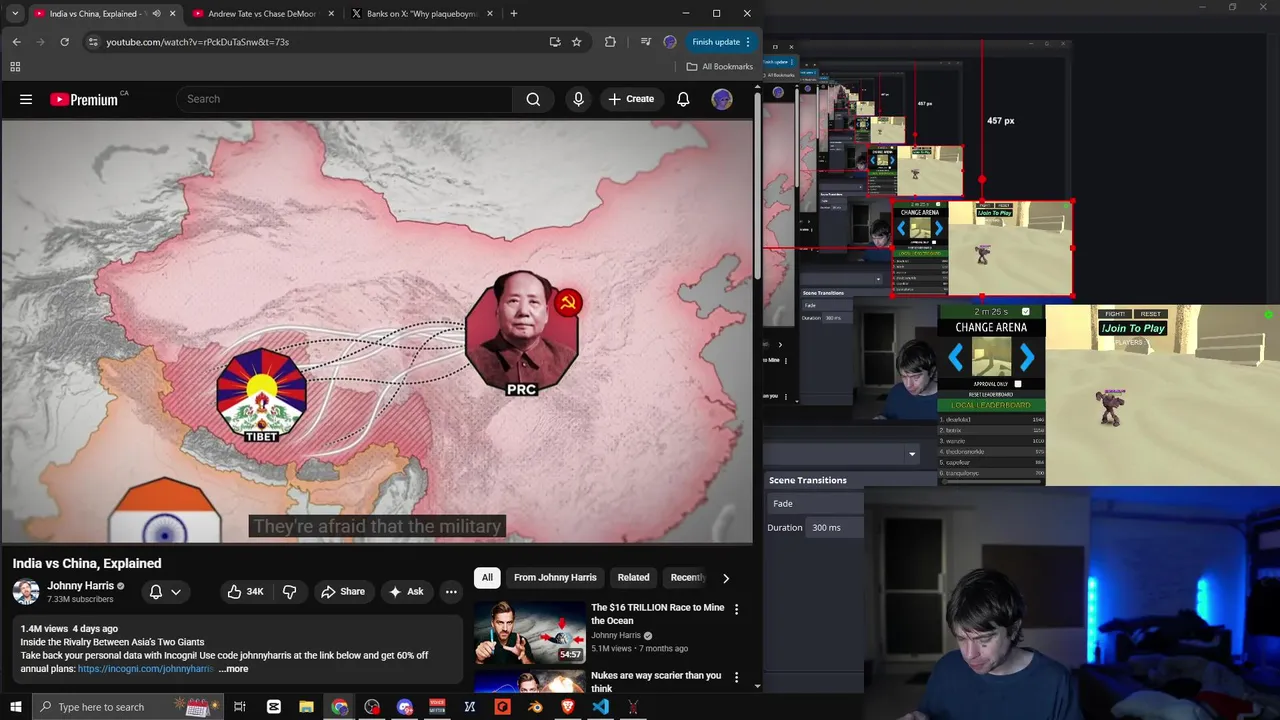Start voice search with microphone icon
The height and width of the screenshot is (720, 1280).
click(578, 99)
